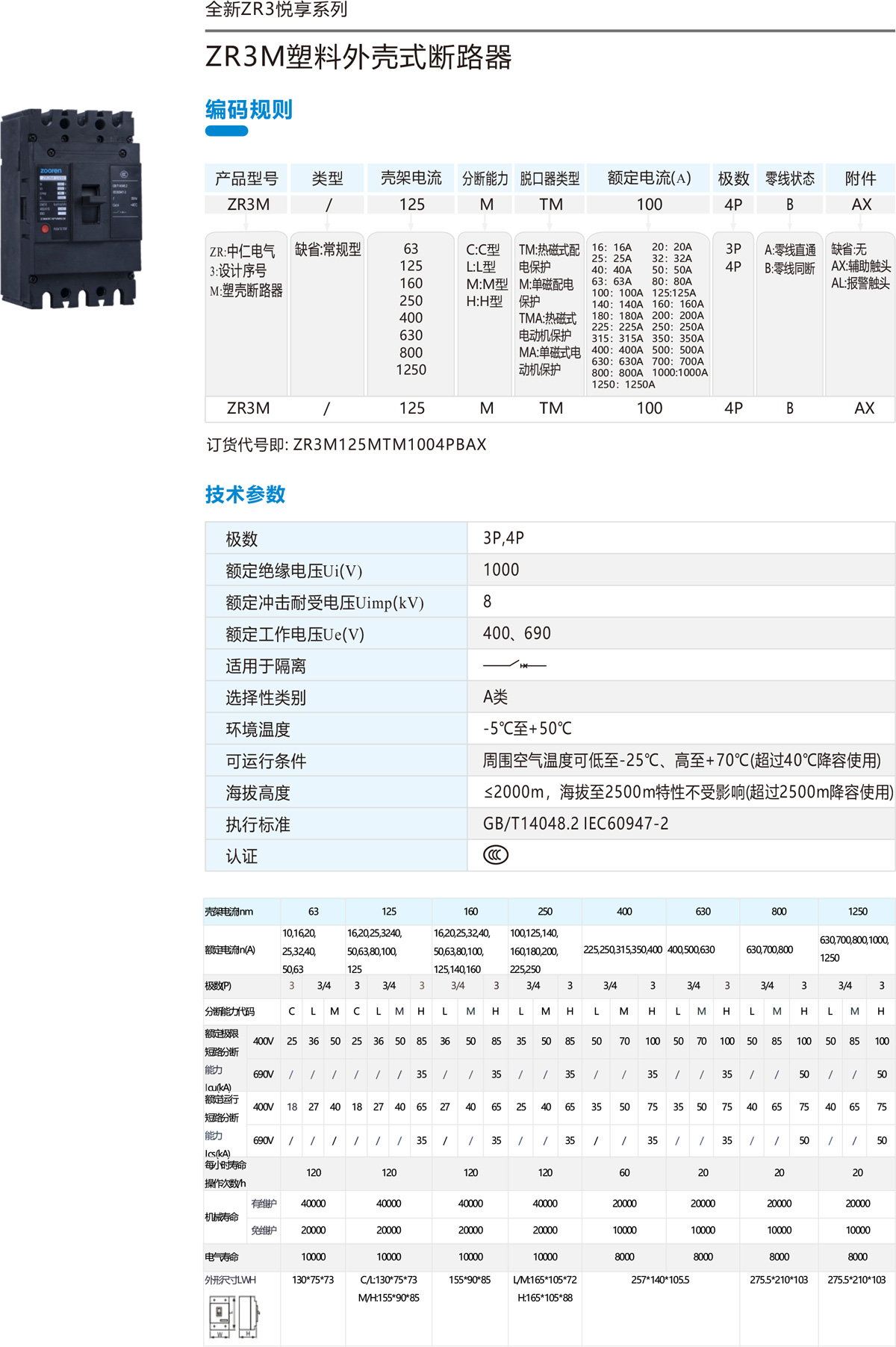This screenshot has height=1347, width=896.
Task: Click the 编码规则 section heading
Action: tap(249, 110)
